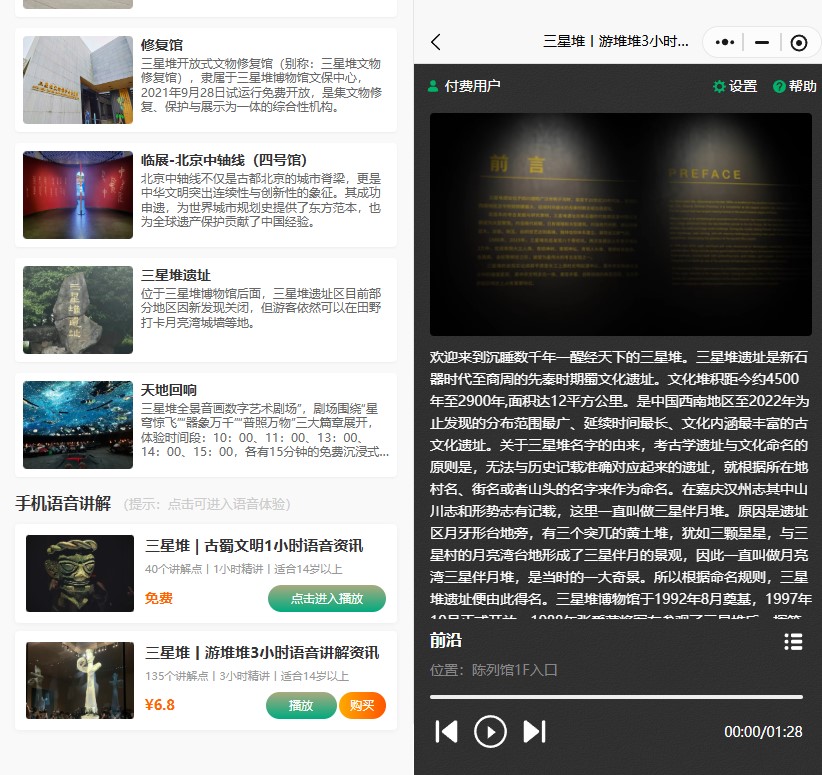
Task: Click the 付费用户 user icon
Action: point(433,86)
